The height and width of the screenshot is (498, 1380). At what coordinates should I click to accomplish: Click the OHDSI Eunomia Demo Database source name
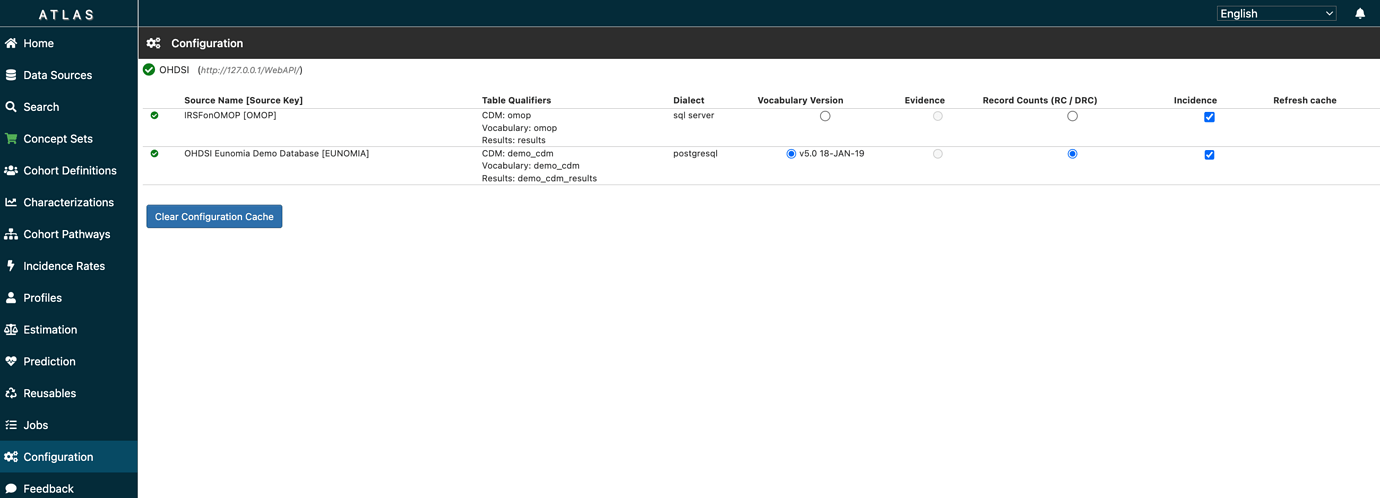click(x=276, y=154)
